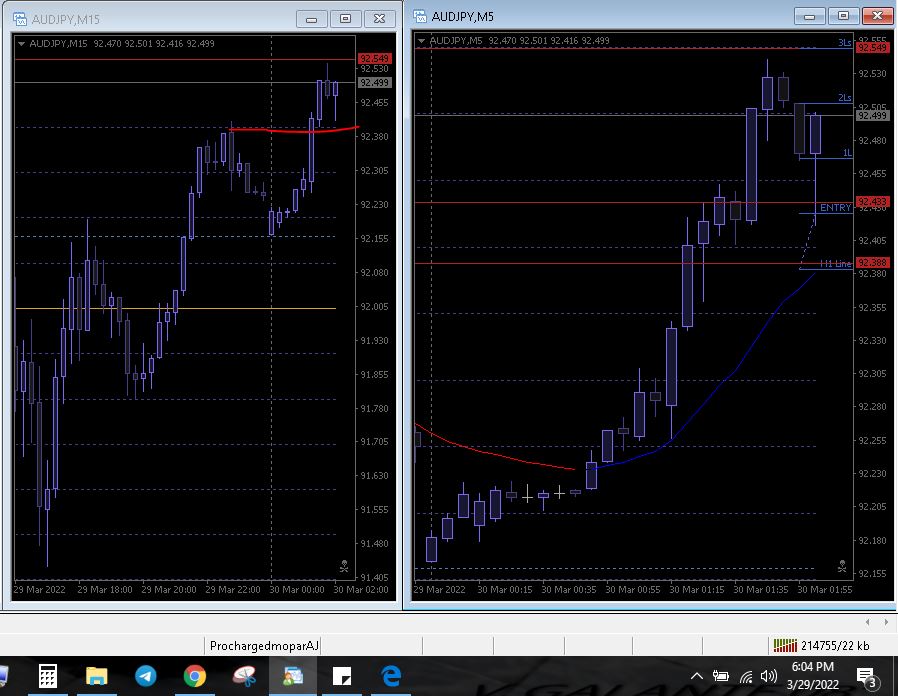
Task: Click the 30 Mar 01:15 time label on M5
Action: click(696, 589)
